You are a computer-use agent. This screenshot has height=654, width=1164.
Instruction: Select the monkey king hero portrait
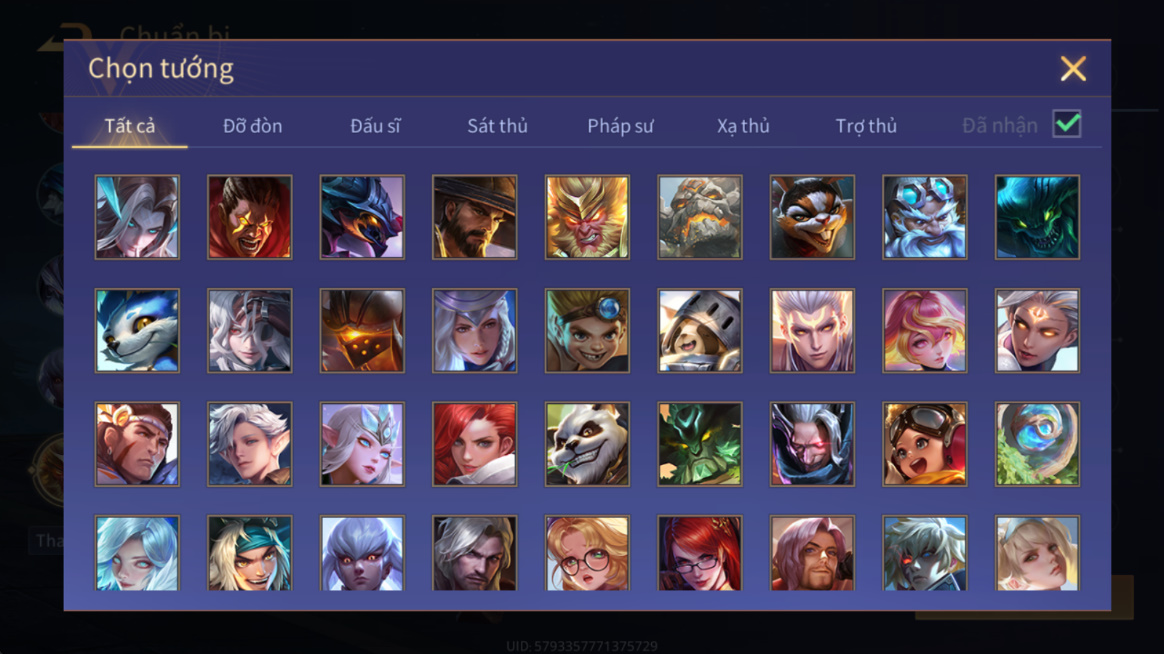[587, 217]
